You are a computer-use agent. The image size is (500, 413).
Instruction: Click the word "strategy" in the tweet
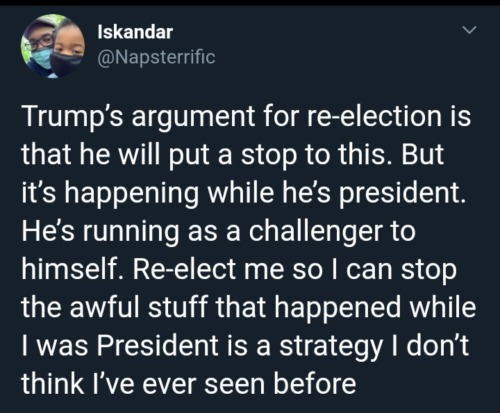(331, 348)
